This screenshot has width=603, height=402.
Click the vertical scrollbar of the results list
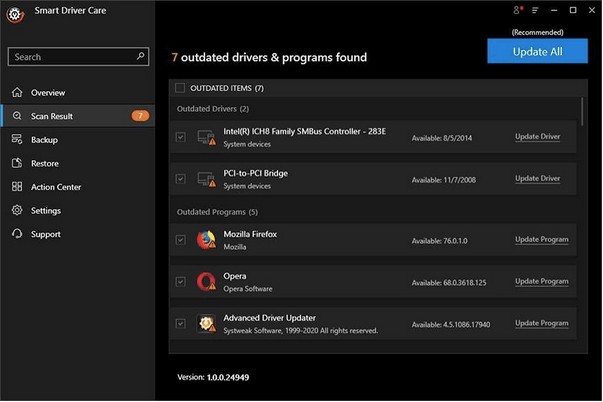(583, 110)
